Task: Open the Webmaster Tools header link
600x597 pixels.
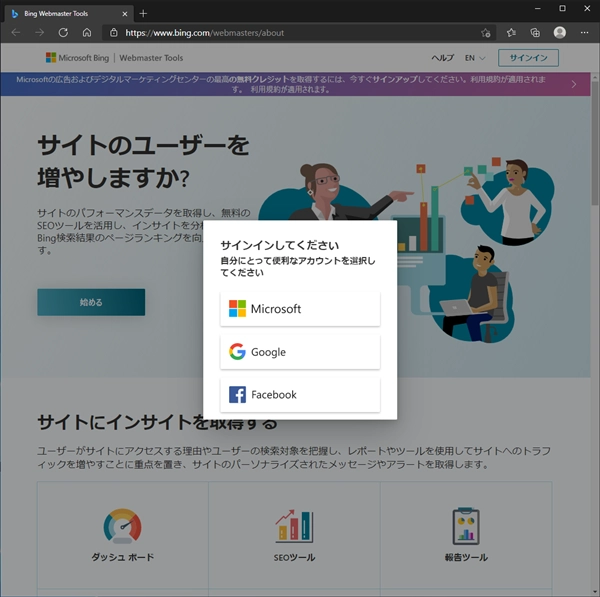Action: [x=151, y=58]
